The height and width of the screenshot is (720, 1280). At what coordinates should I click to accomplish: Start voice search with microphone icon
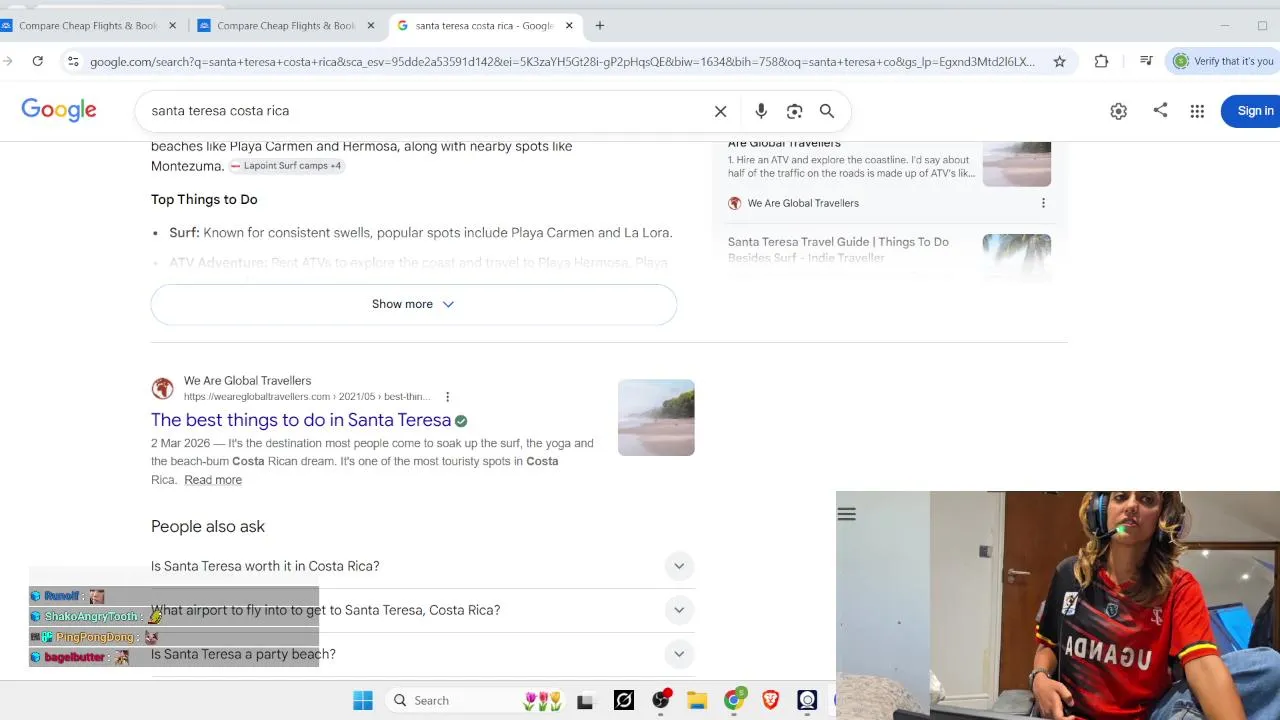point(761,111)
